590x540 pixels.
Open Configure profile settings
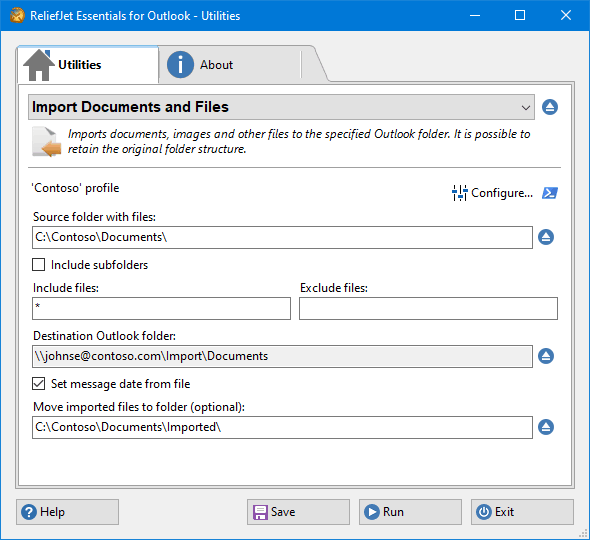click(x=493, y=193)
